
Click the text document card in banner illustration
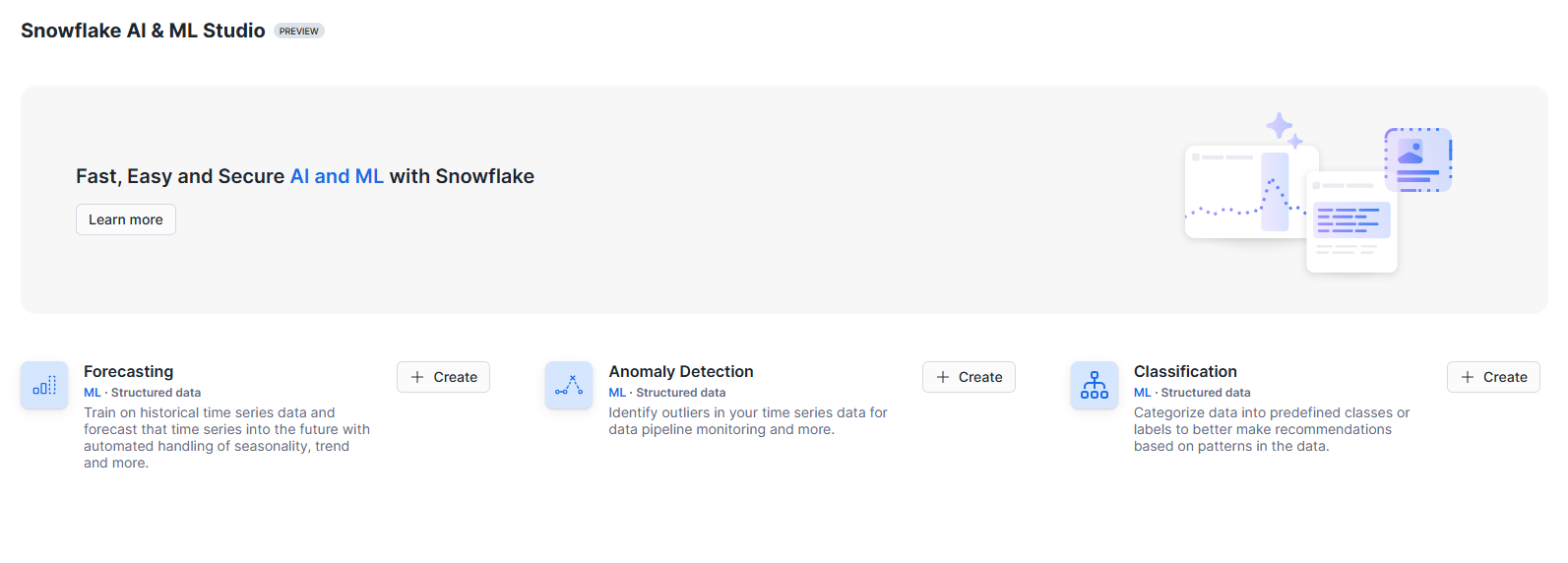coord(1351,222)
